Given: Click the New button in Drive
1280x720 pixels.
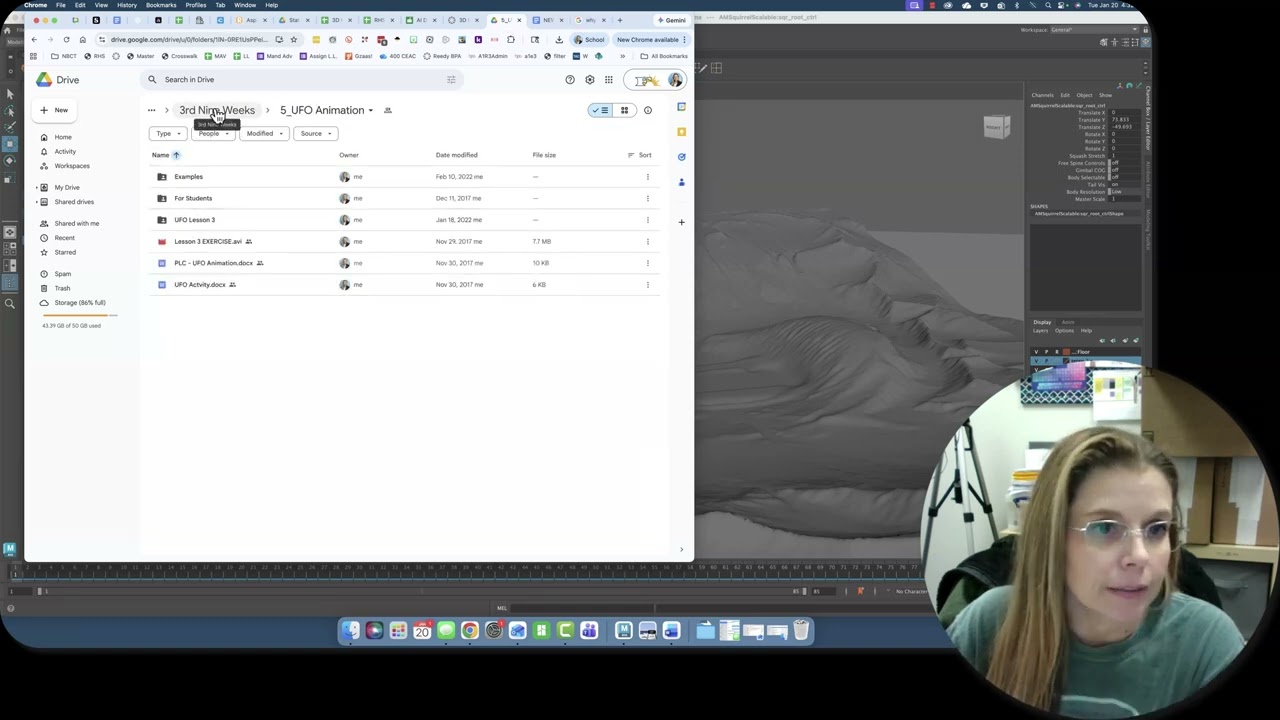Looking at the screenshot, I should 54,110.
